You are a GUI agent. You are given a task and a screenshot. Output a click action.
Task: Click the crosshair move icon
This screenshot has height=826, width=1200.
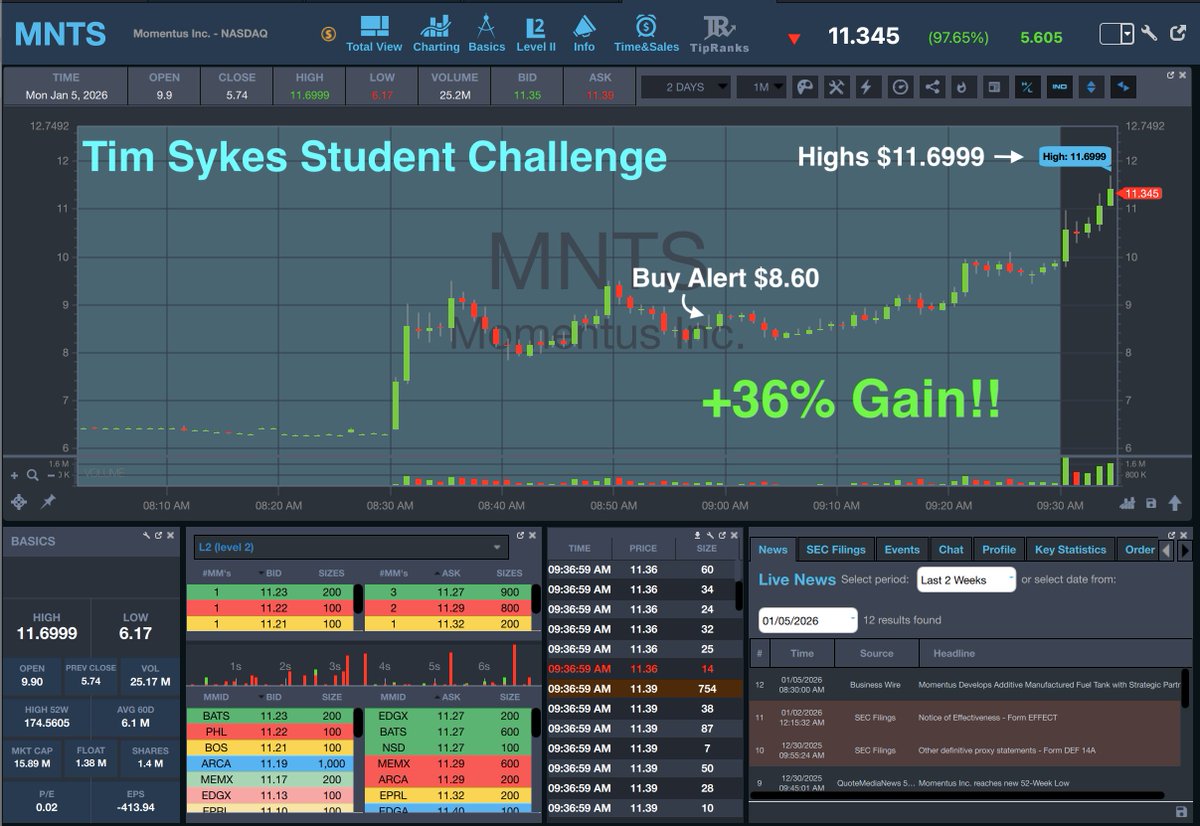click(19, 502)
